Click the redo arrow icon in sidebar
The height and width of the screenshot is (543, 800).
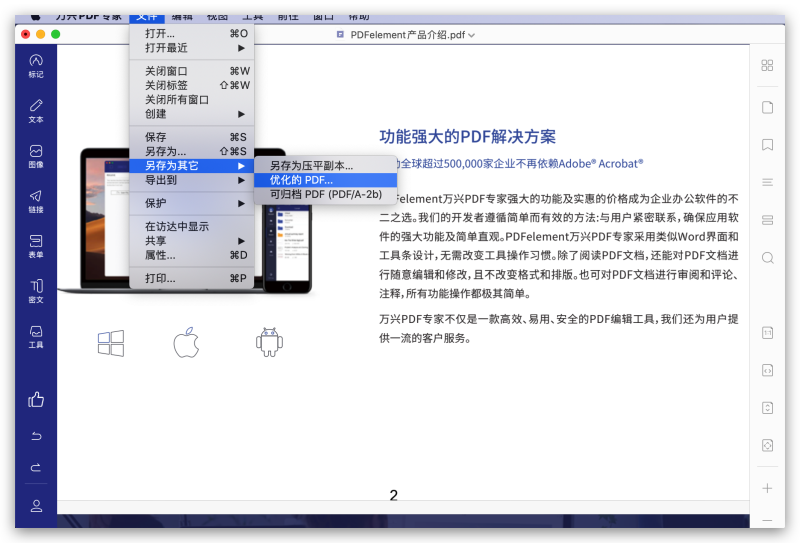click(36, 467)
